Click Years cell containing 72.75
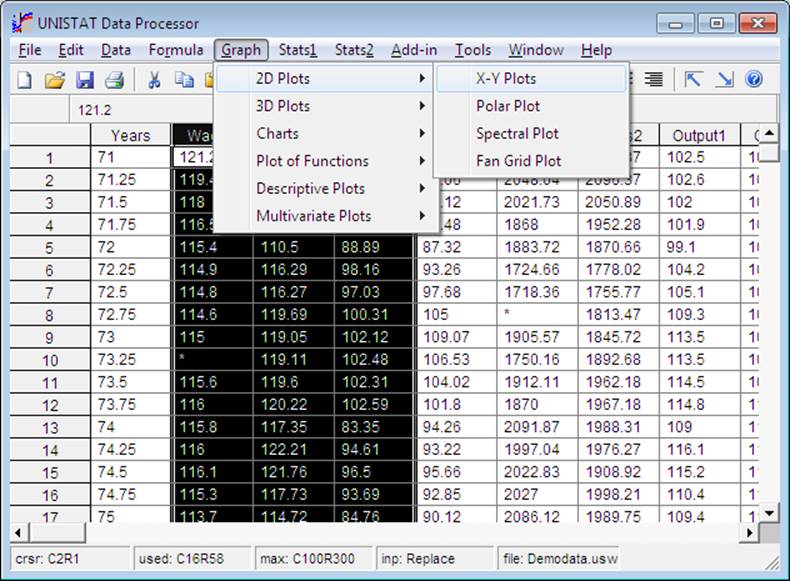The image size is (790, 581). pyautogui.click(x=131, y=315)
